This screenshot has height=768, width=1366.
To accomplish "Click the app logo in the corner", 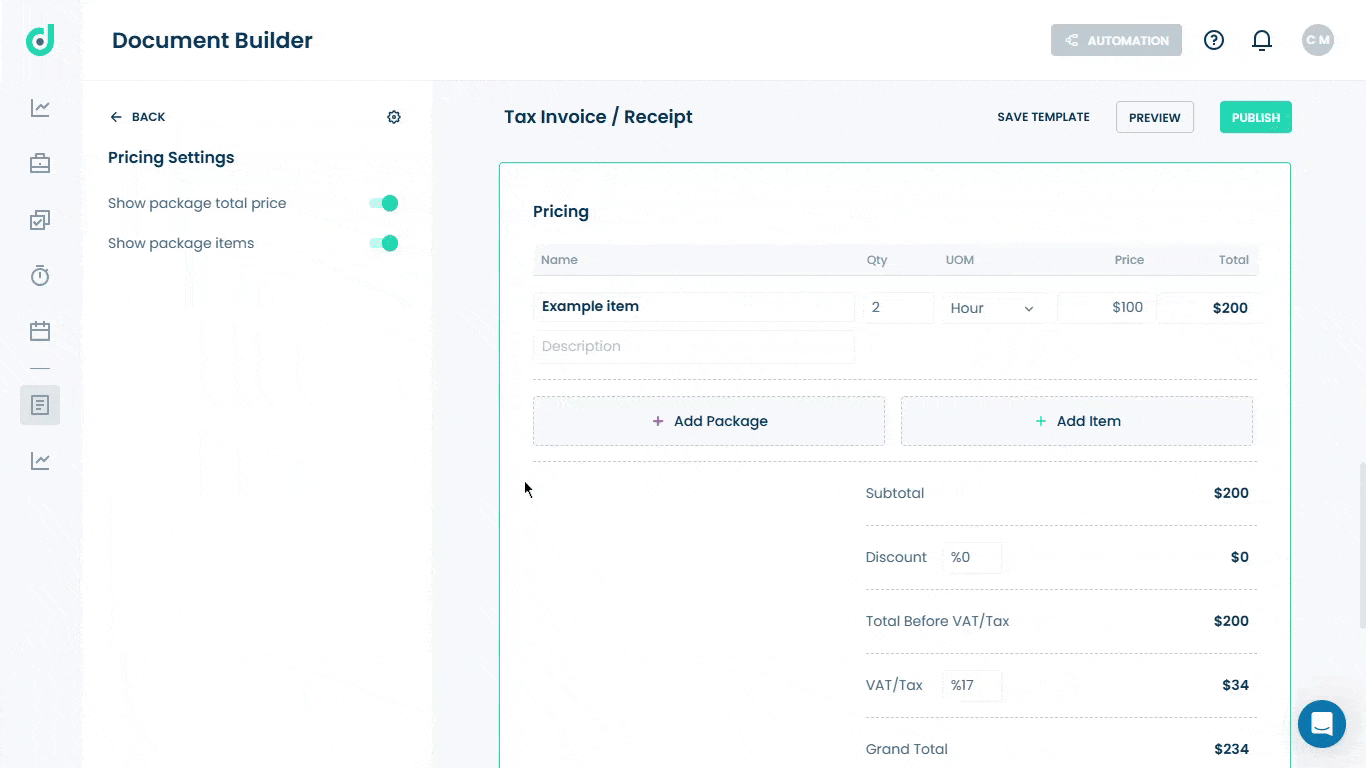I will (x=40, y=40).
